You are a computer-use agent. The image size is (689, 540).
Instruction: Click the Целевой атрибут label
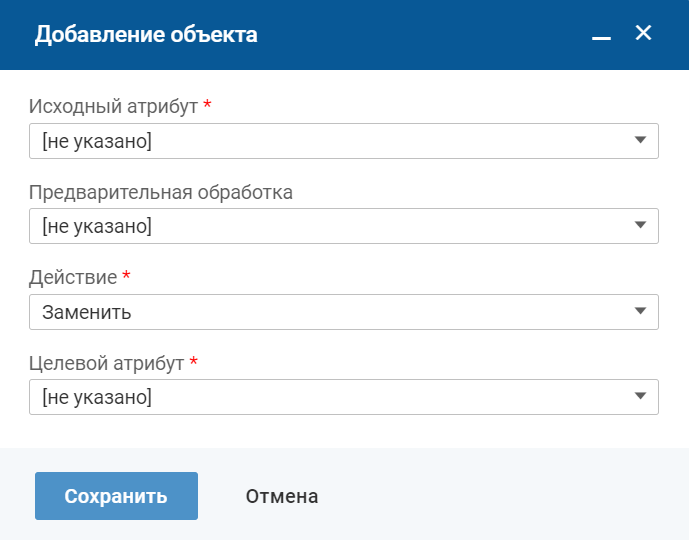[106, 363]
